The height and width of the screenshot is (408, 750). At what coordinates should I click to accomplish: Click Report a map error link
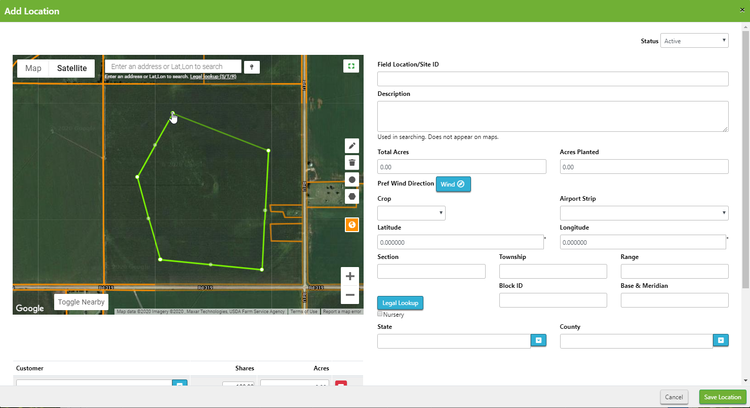coord(342,311)
